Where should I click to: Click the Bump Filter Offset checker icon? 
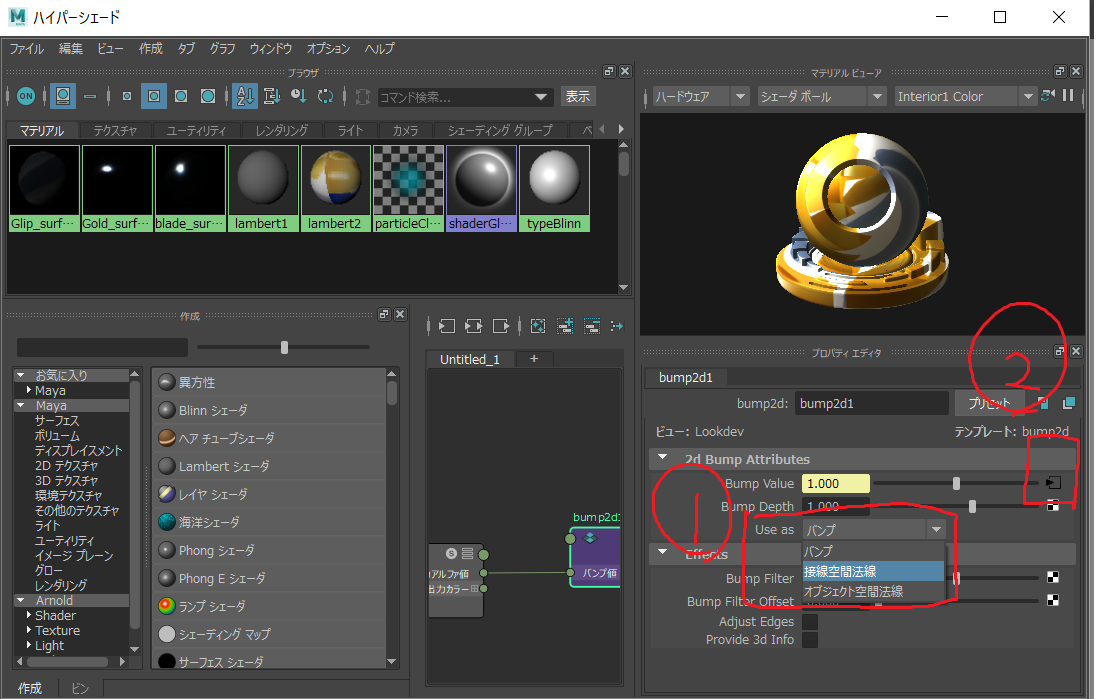(1053, 600)
